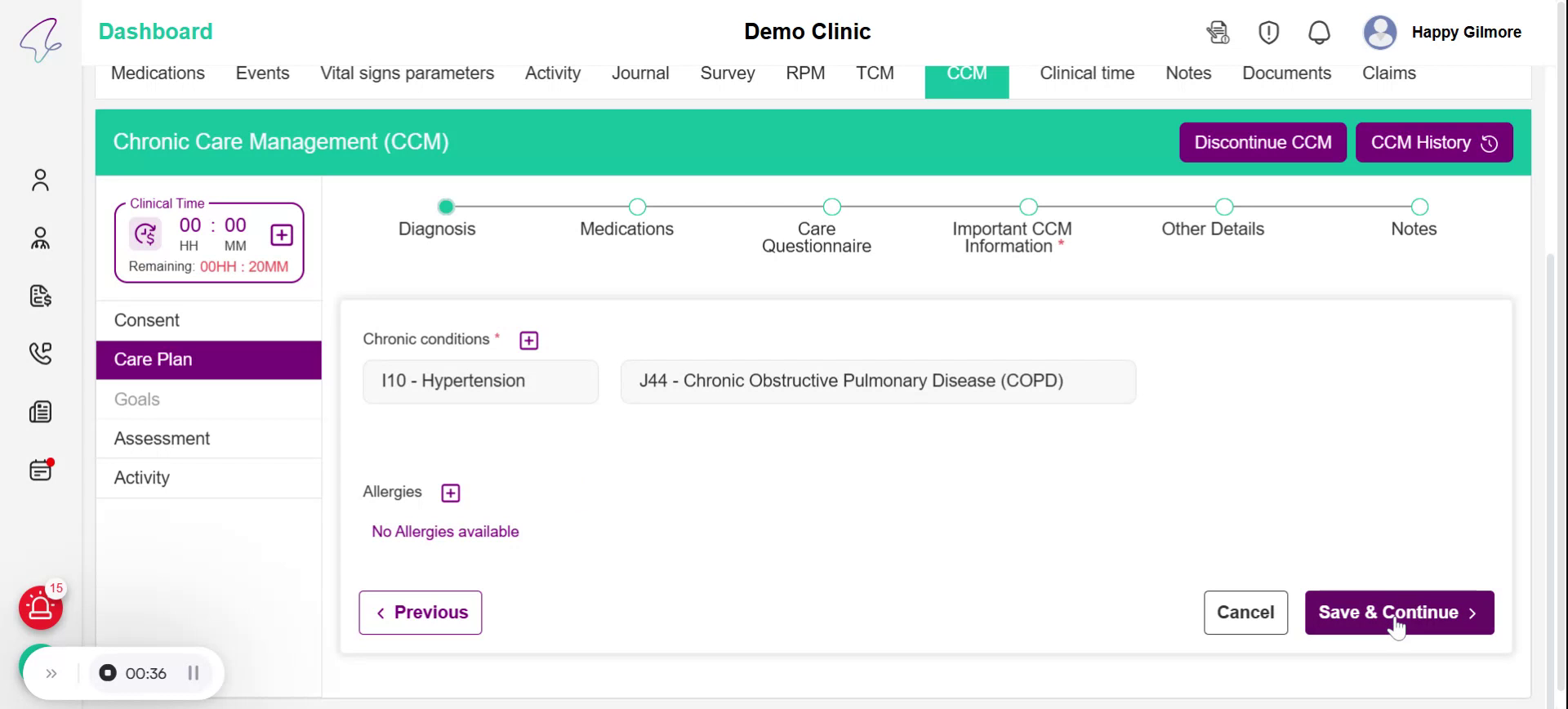1568x709 pixels.
Task: Open Happy Gilmore user profile menu
Action: (x=1442, y=33)
